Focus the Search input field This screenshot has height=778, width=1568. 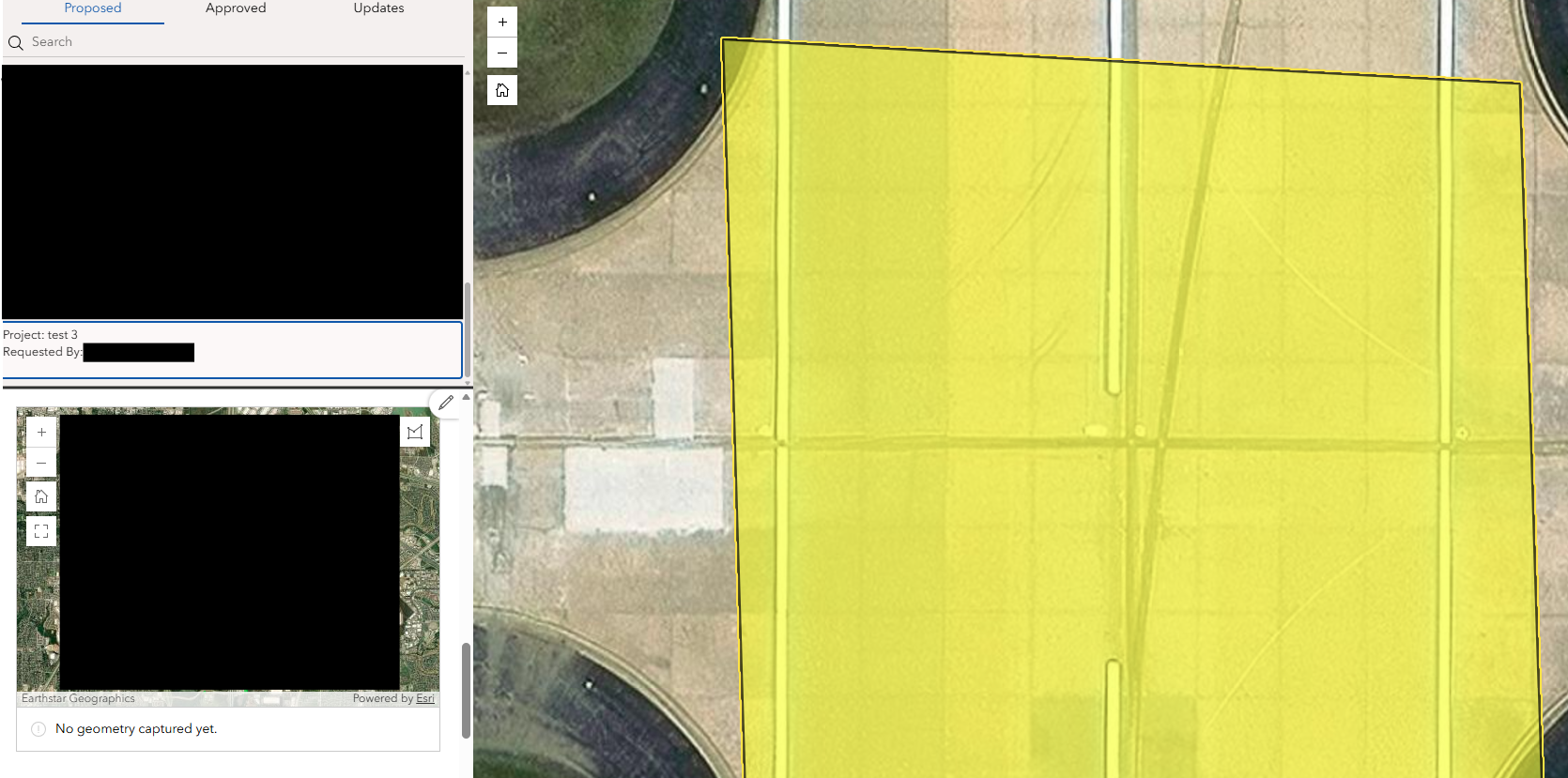tap(234, 42)
